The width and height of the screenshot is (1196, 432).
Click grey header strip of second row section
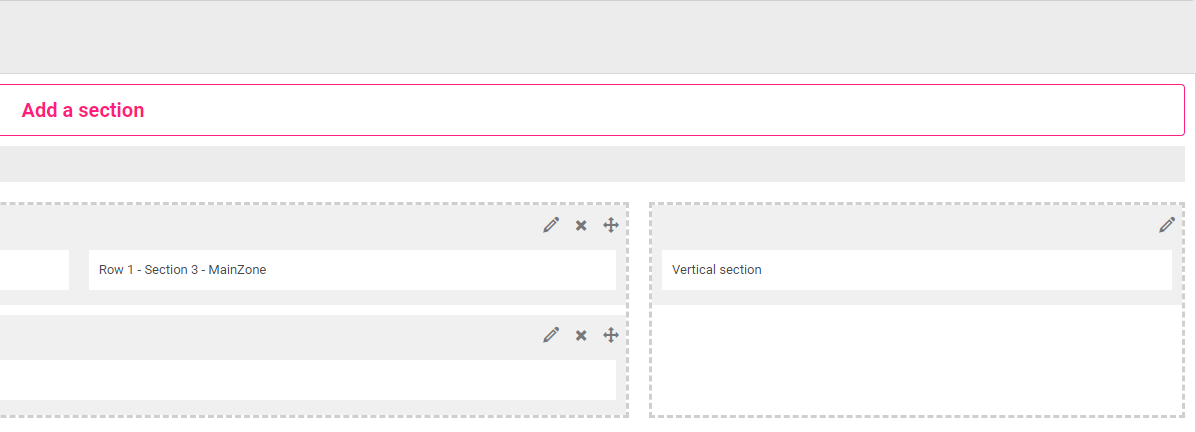pyautogui.click(x=267, y=336)
